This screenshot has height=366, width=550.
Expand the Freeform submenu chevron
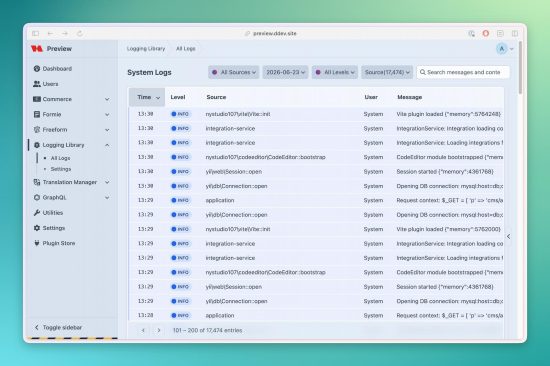[x=107, y=130]
